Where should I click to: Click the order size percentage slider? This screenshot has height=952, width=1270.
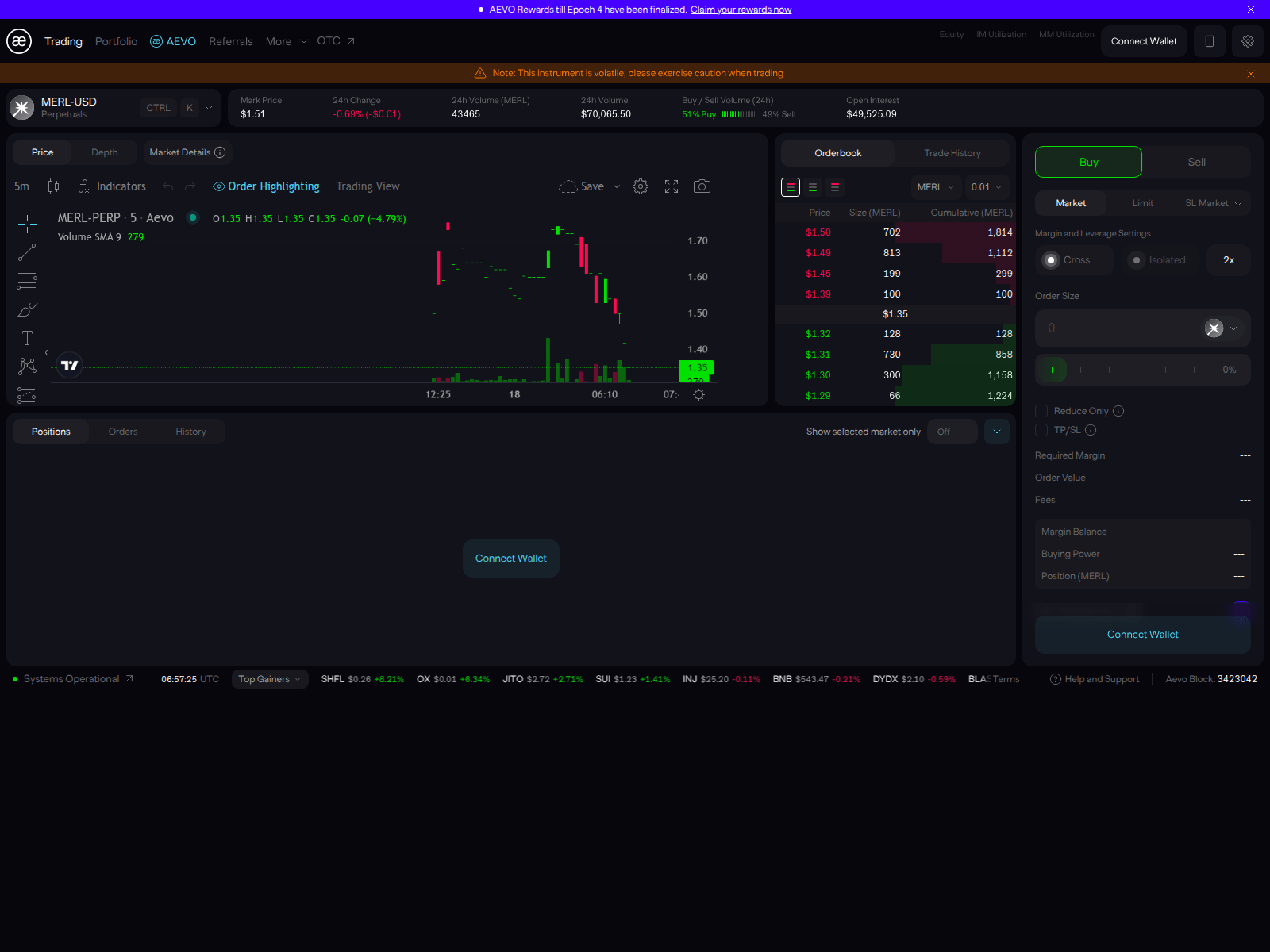pos(1143,370)
